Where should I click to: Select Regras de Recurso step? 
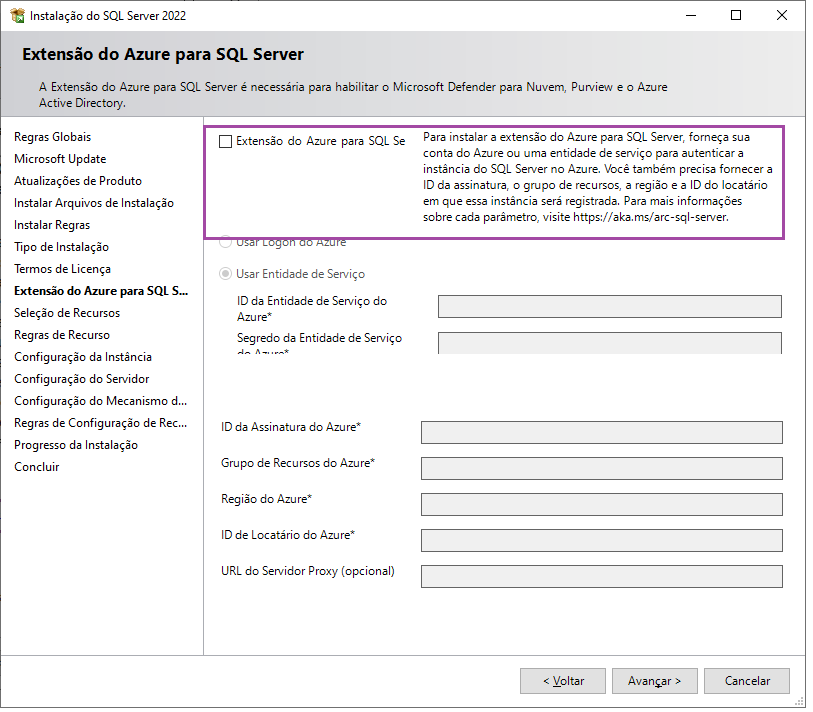coord(62,335)
